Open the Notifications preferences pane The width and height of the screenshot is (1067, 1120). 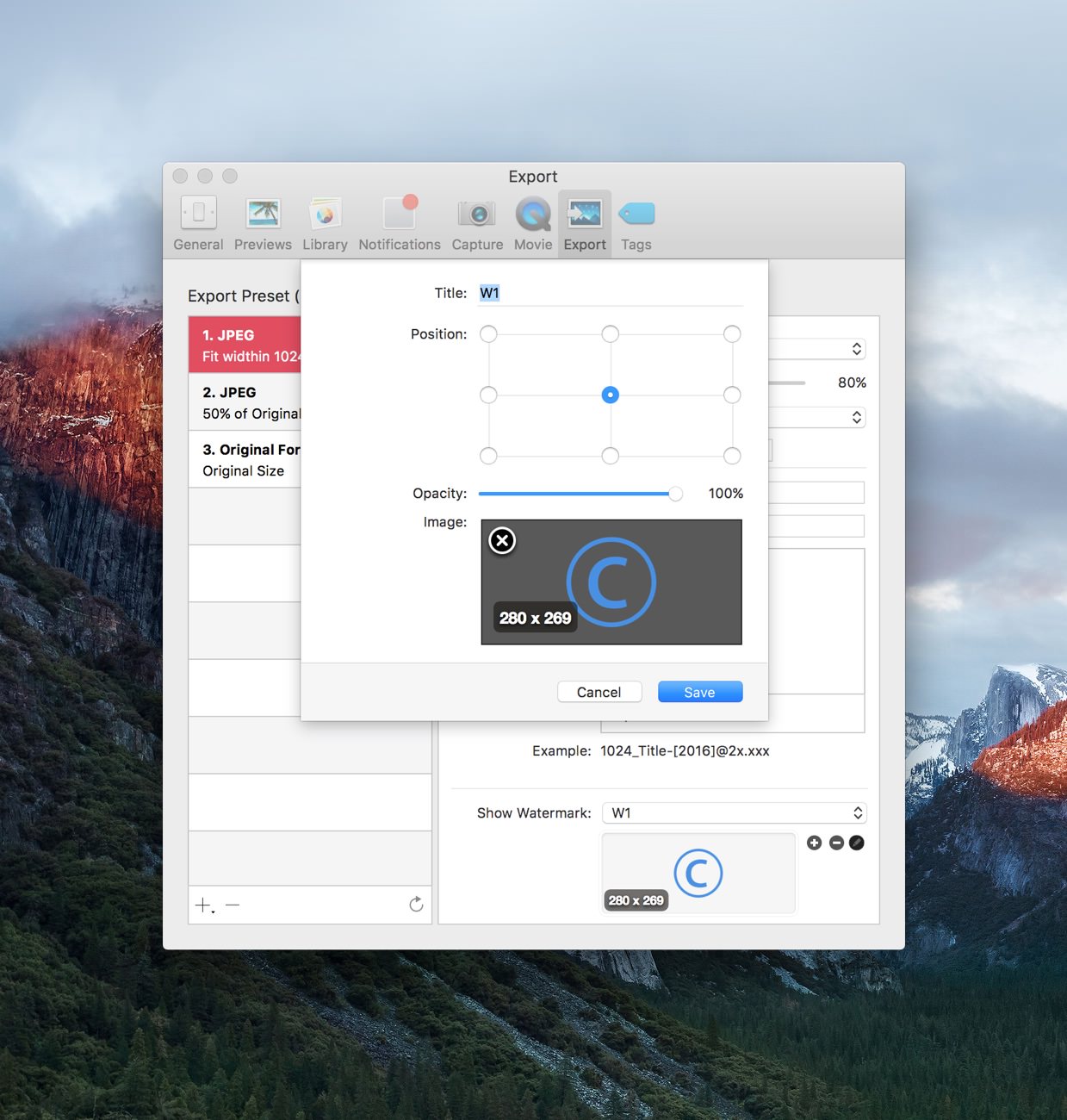400,224
